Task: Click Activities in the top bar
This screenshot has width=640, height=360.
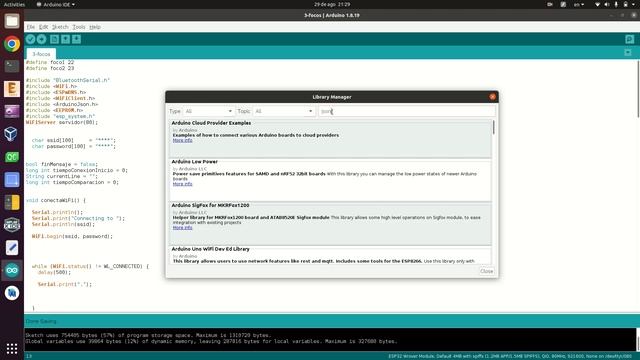Action: [x=14, y=4]
